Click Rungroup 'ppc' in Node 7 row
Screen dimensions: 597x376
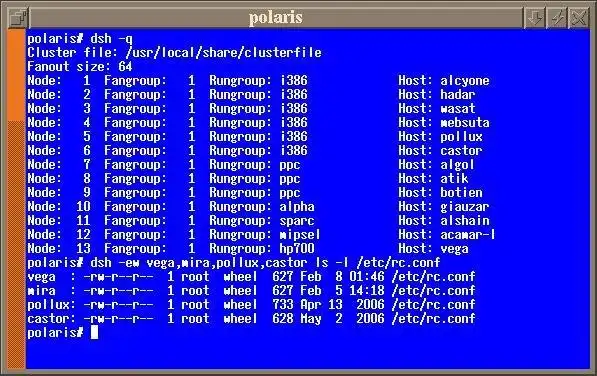point(290,165)
